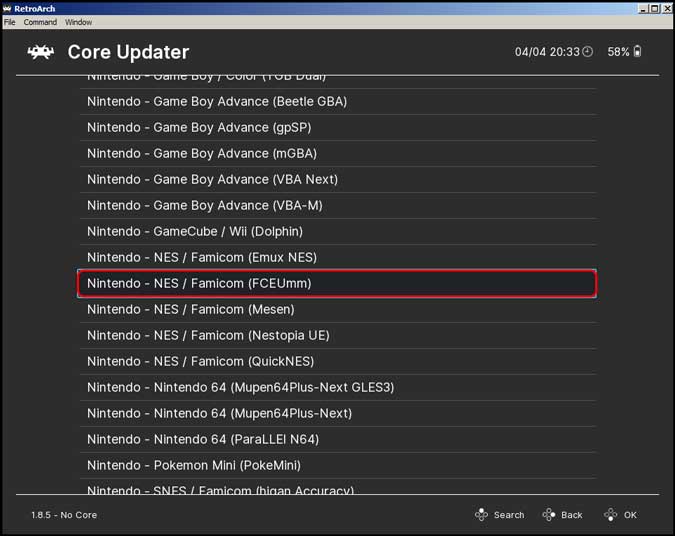Select Nintendo 64 (Mupen64Plus-Next GLES3) core
The image size is (675, 536).
click(x=338, y=387)
